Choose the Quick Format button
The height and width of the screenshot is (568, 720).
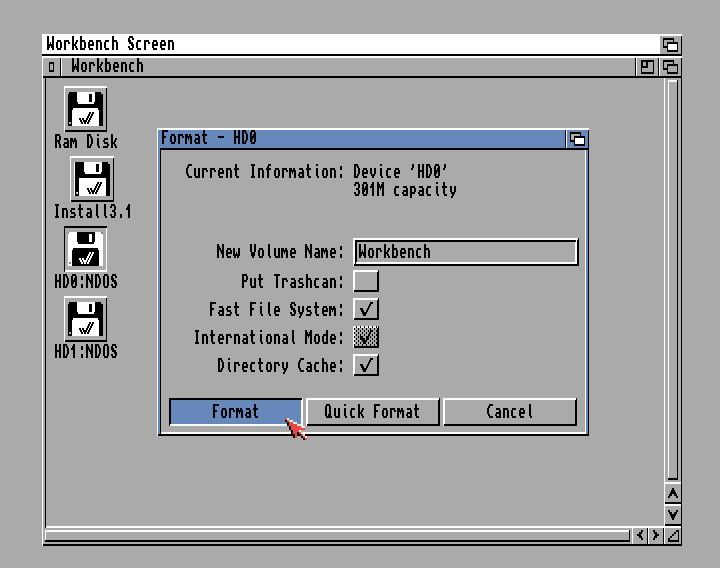click(x=372, y=412)
